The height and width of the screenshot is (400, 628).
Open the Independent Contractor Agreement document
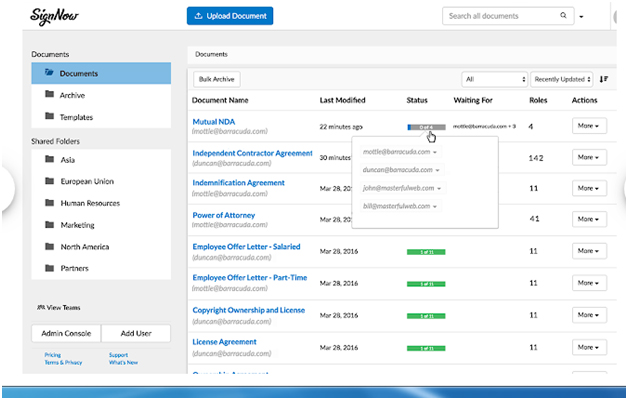252,153
